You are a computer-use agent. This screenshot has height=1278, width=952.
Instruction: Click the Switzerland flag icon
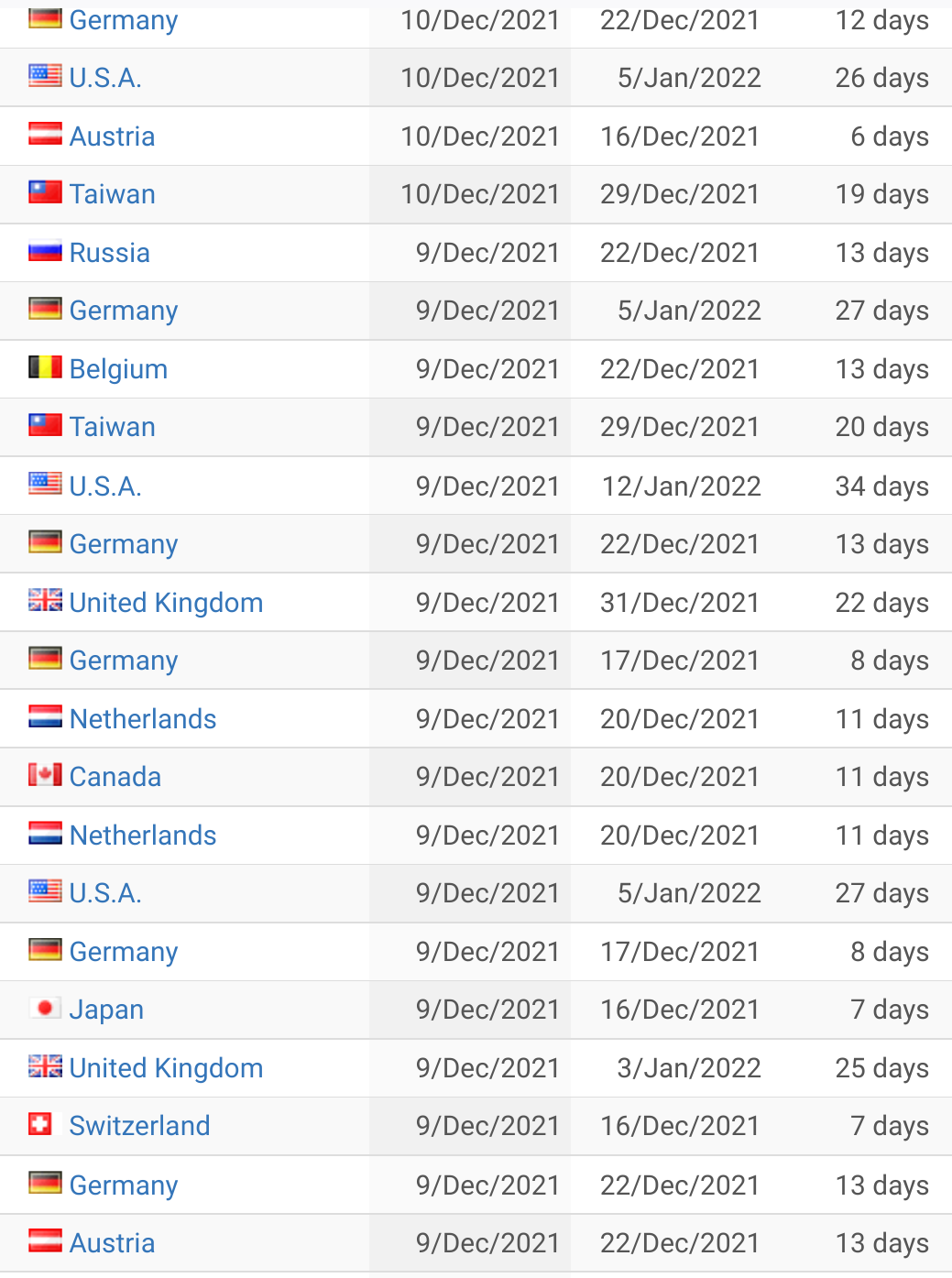[40, 1125]
